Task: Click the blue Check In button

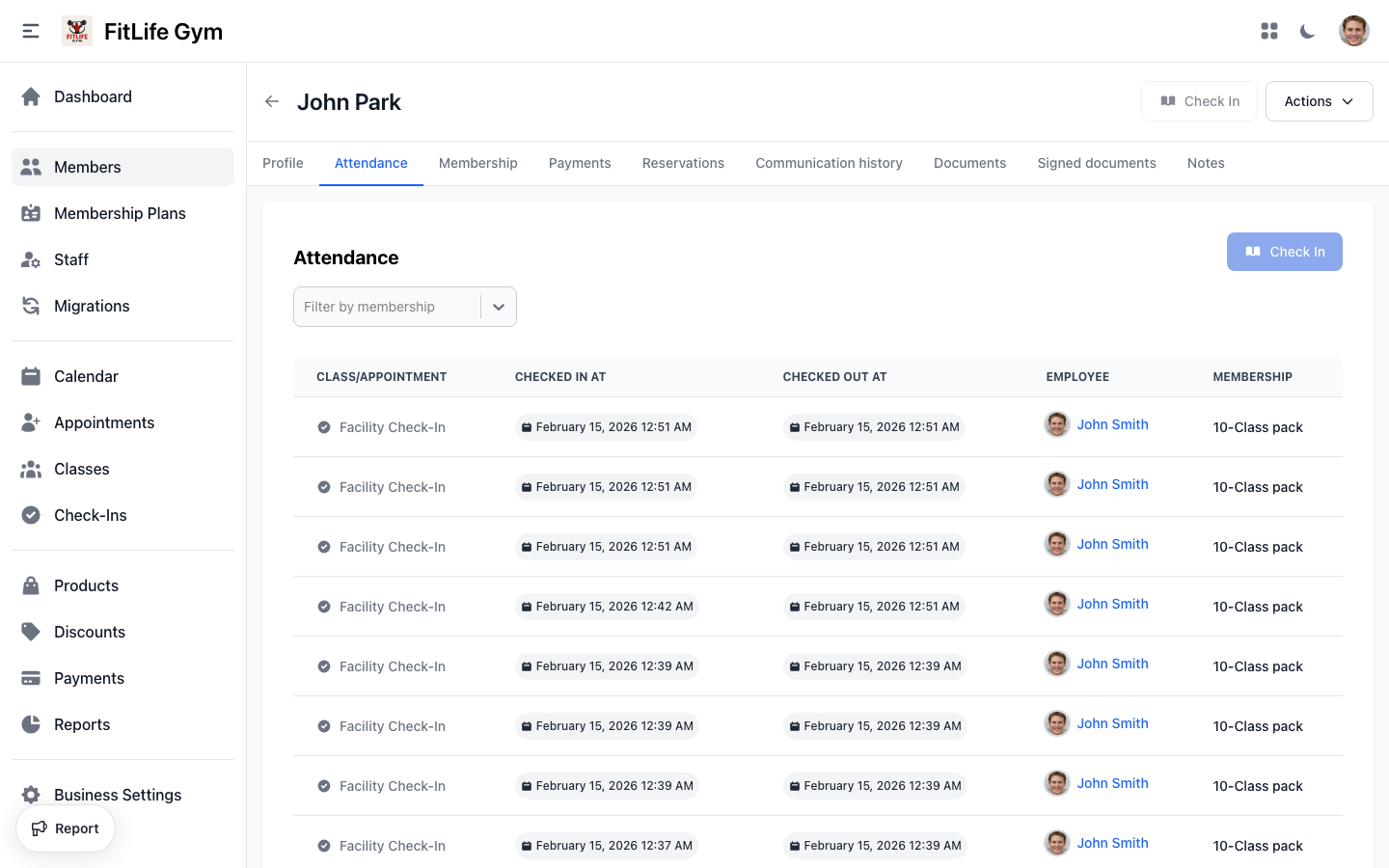Action: [1284, 252]
